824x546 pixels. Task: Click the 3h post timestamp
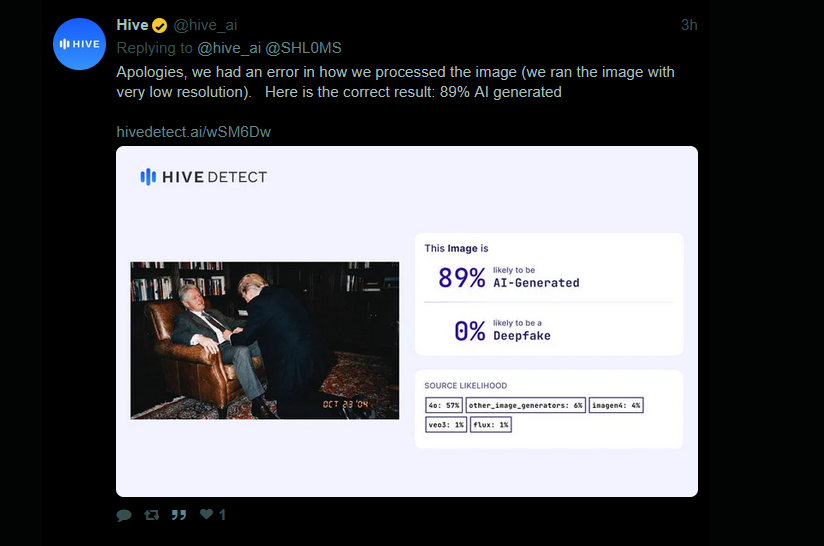[x=689, y=25]
